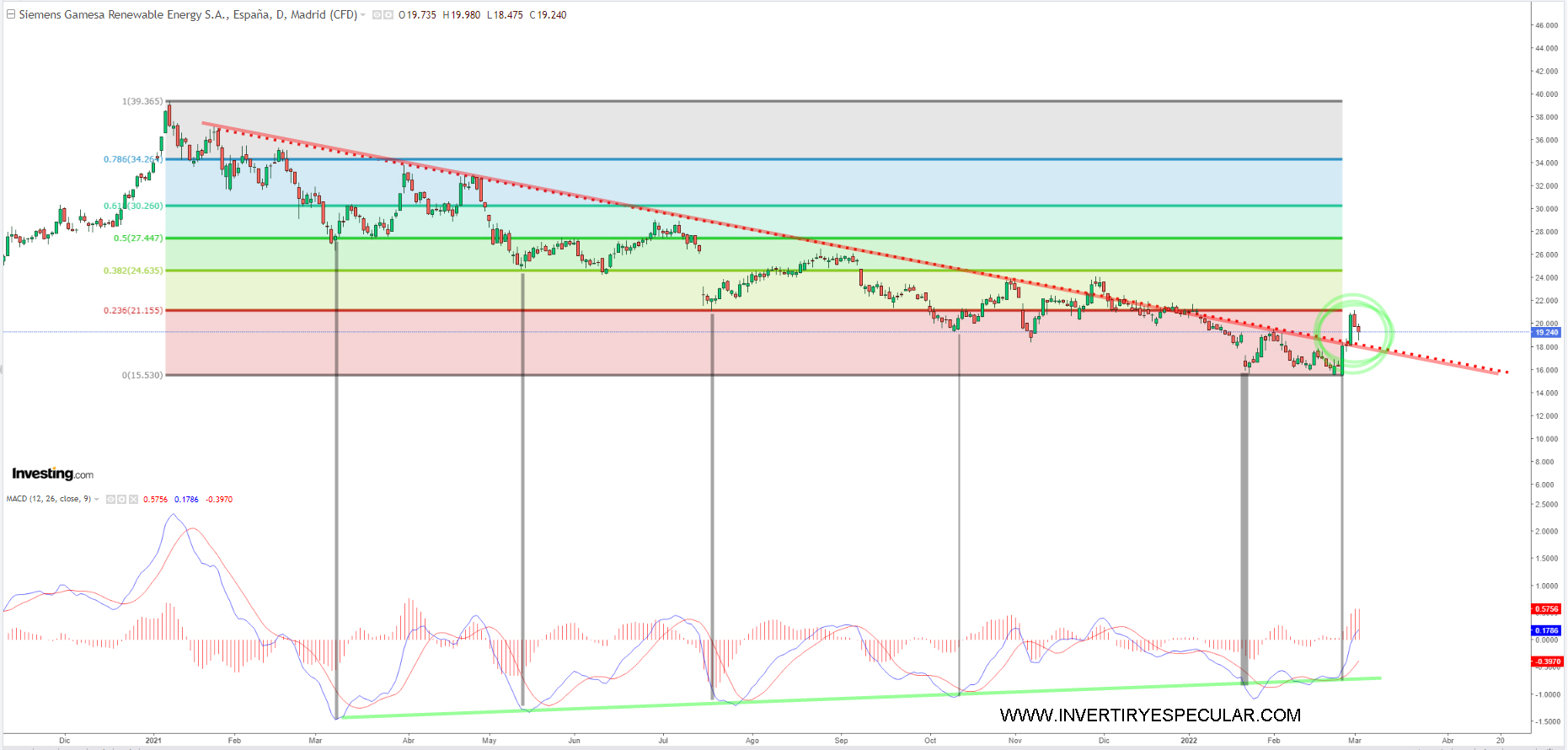Remove the MACD indicator with X icon

(133, 500)
